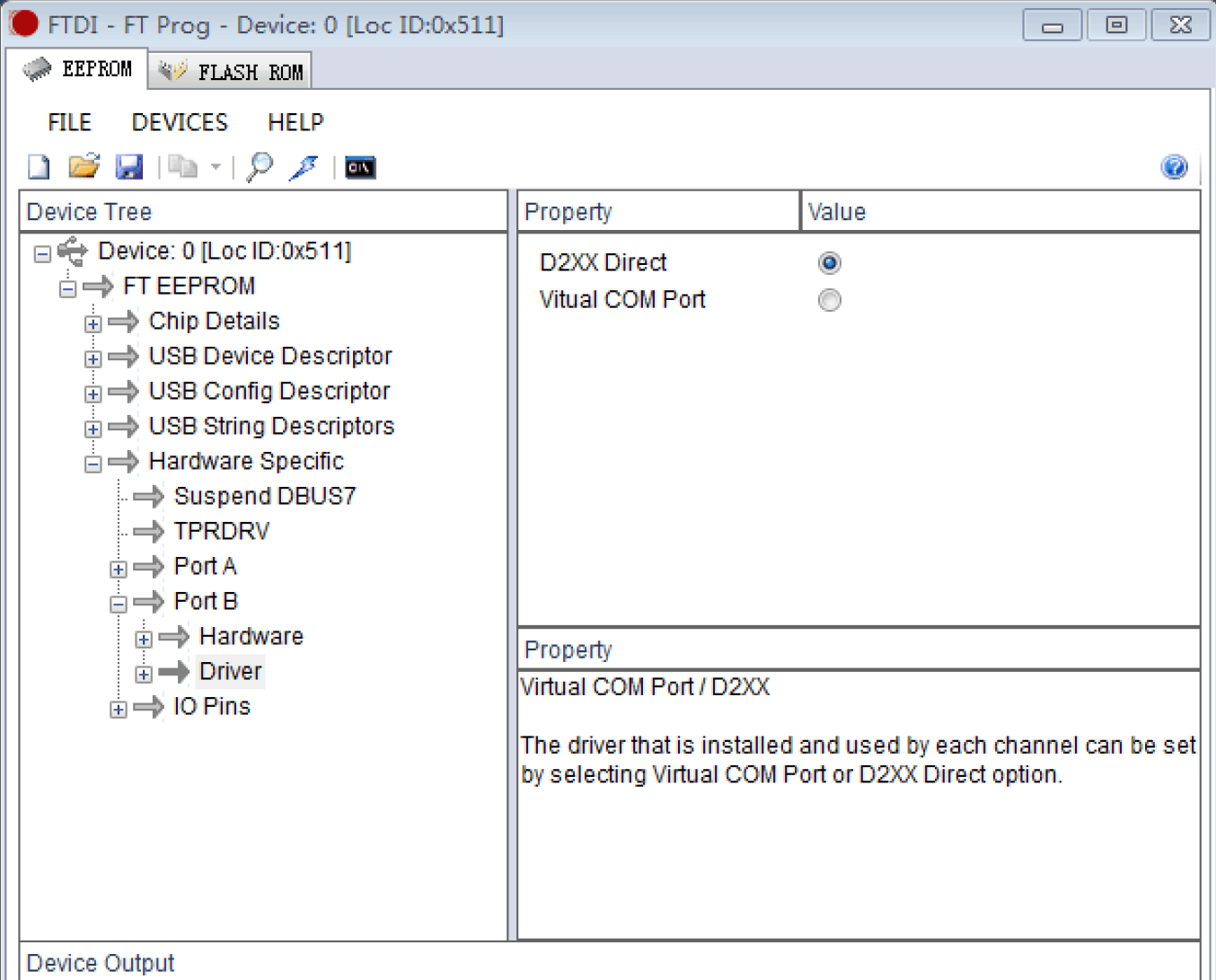The height and width of the screenshot is (980, 1216).
Task: Click the copy toolbar icon
Action: (x=183, y=167)
